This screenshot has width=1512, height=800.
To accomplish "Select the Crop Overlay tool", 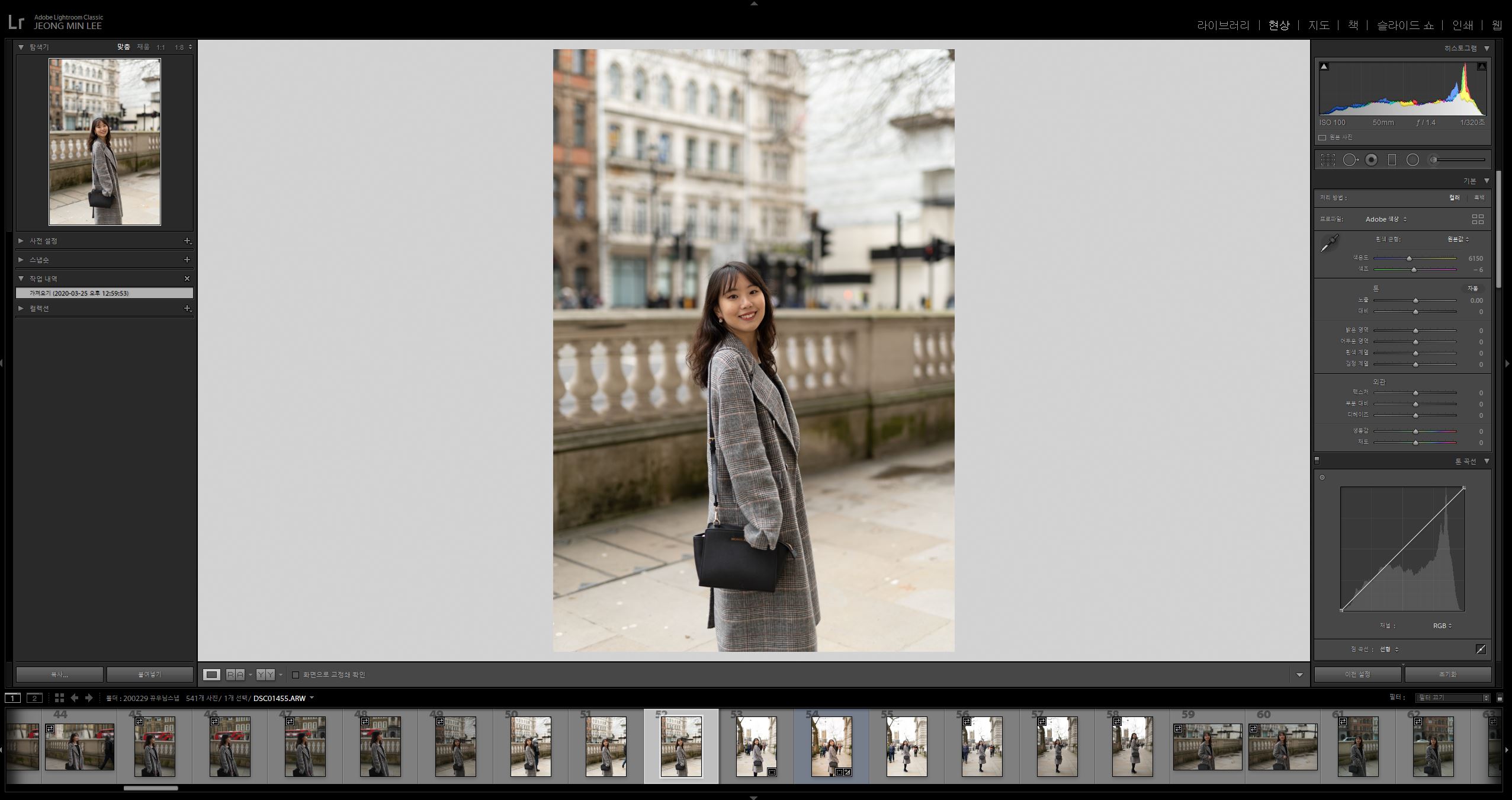I will pyautogui.click(x=1328, y=160).
